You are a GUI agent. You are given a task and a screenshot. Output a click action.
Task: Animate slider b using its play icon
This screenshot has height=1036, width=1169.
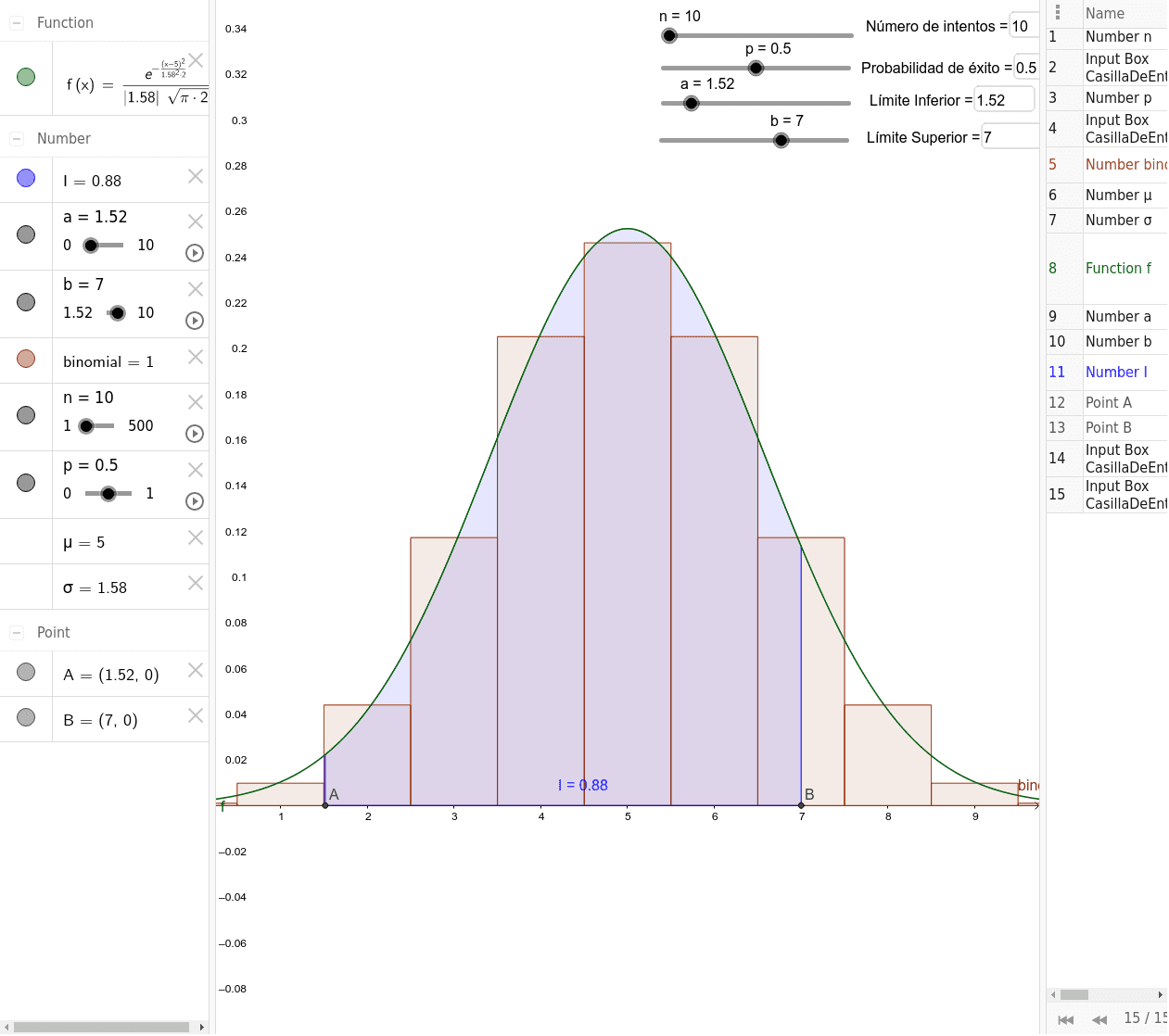coord(194,321)
